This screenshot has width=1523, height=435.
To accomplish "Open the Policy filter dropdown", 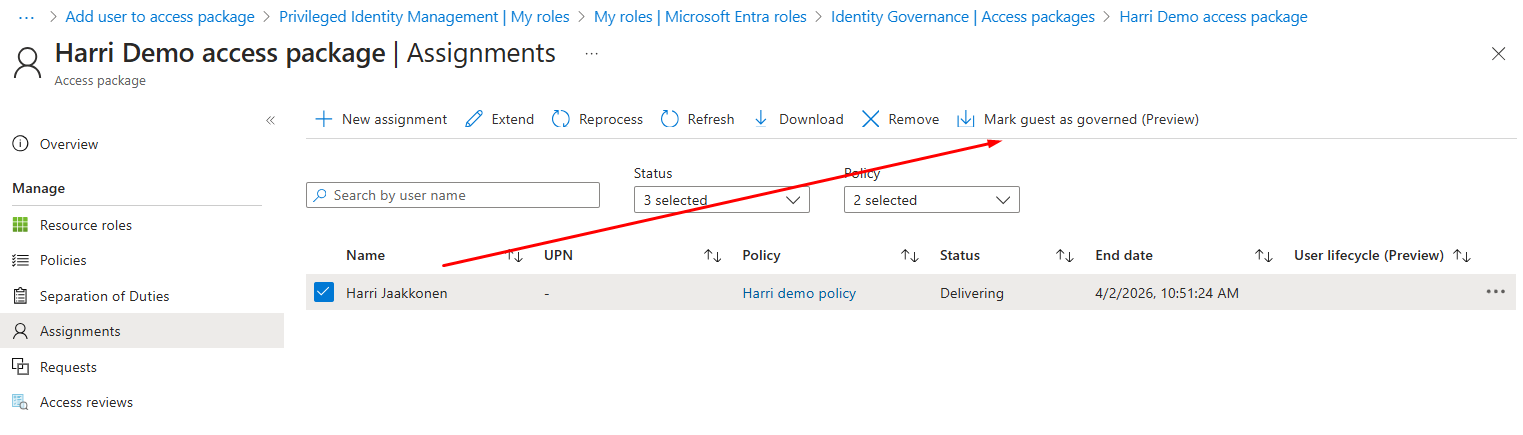I will tap(931, 200).
